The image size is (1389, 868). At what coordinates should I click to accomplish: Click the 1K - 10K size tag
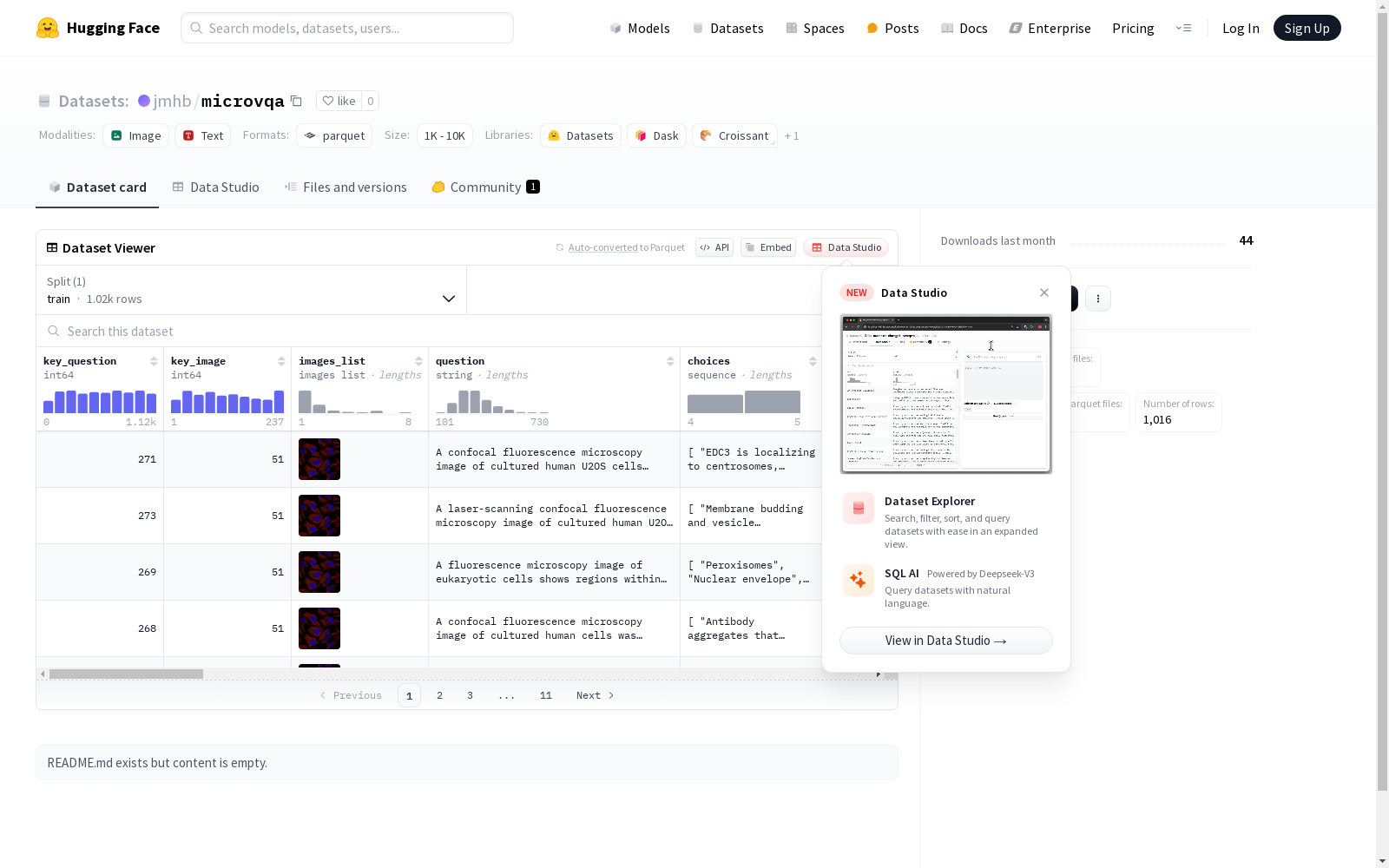pyautogui.click(x=444, y=135)
